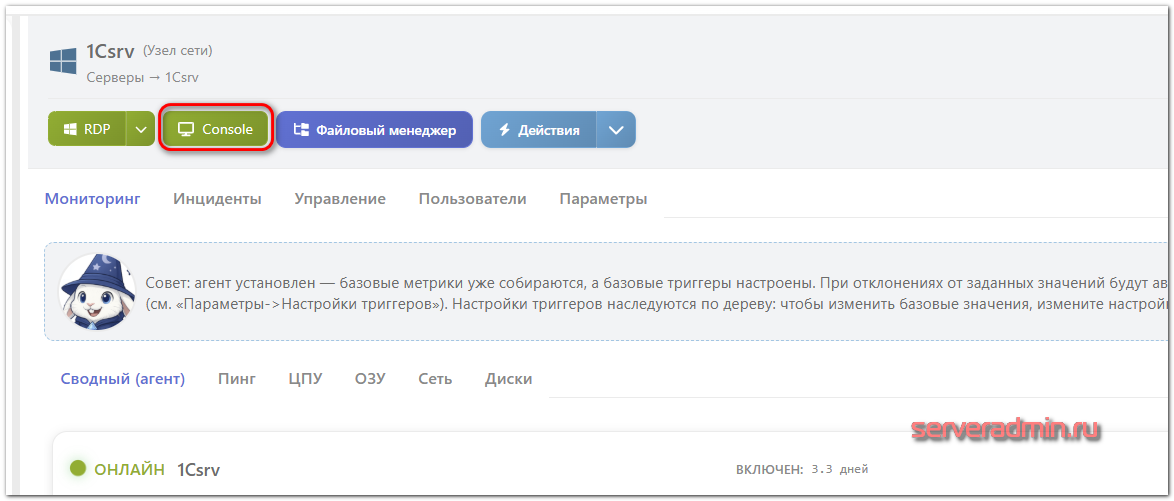Go to Серверы in the breadcrumb
This screenshot has width=1174, height=501.
point(115,77)
